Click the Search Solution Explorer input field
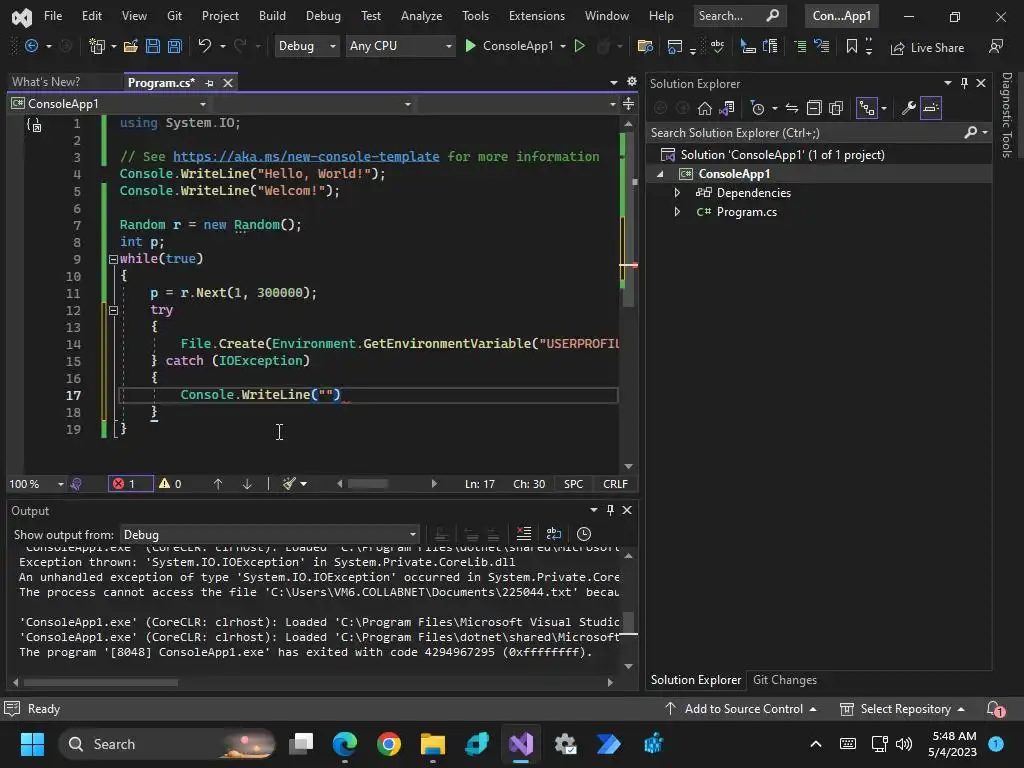The width and height of the screenshot is (1024, 768). 805,133
